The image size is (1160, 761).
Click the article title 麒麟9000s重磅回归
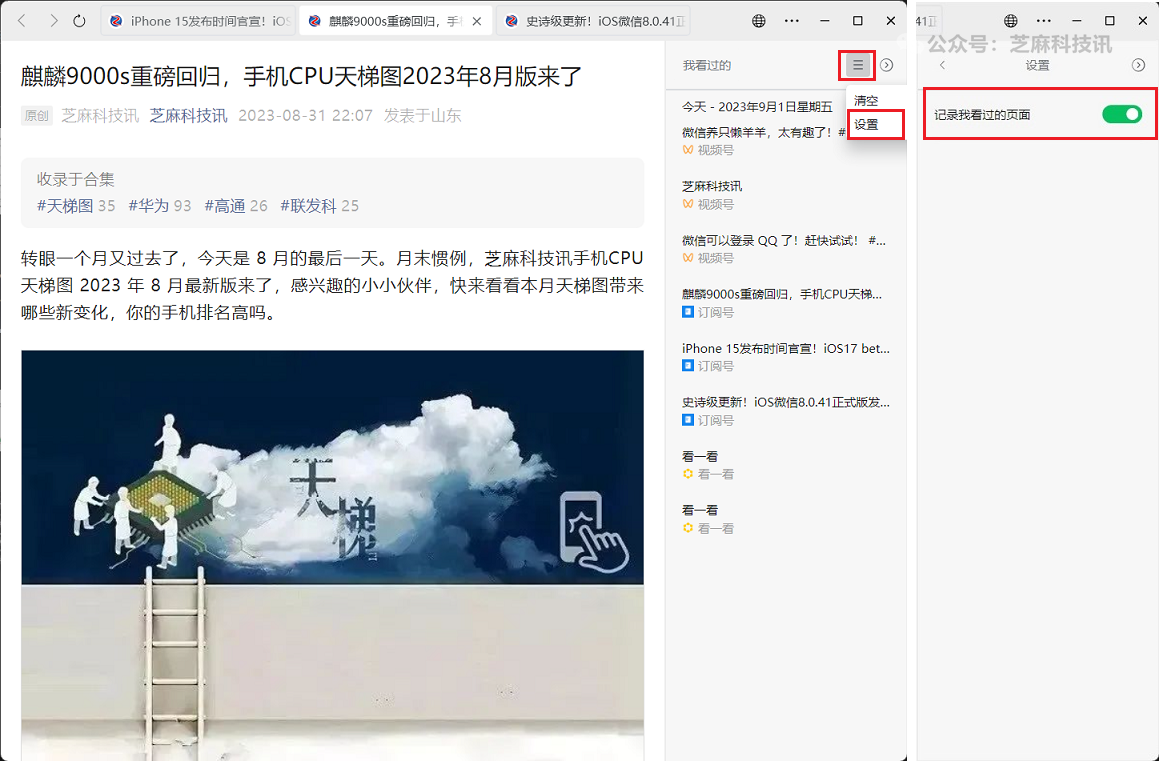(x=301, y=76)
